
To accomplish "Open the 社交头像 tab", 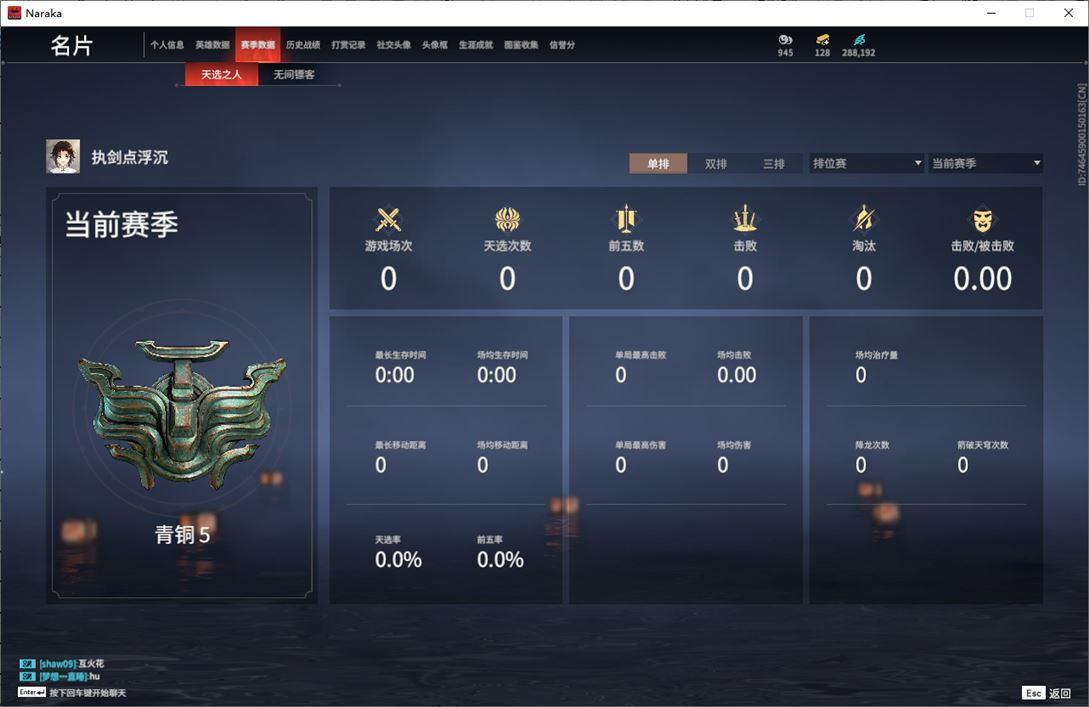I will point(393,45).
